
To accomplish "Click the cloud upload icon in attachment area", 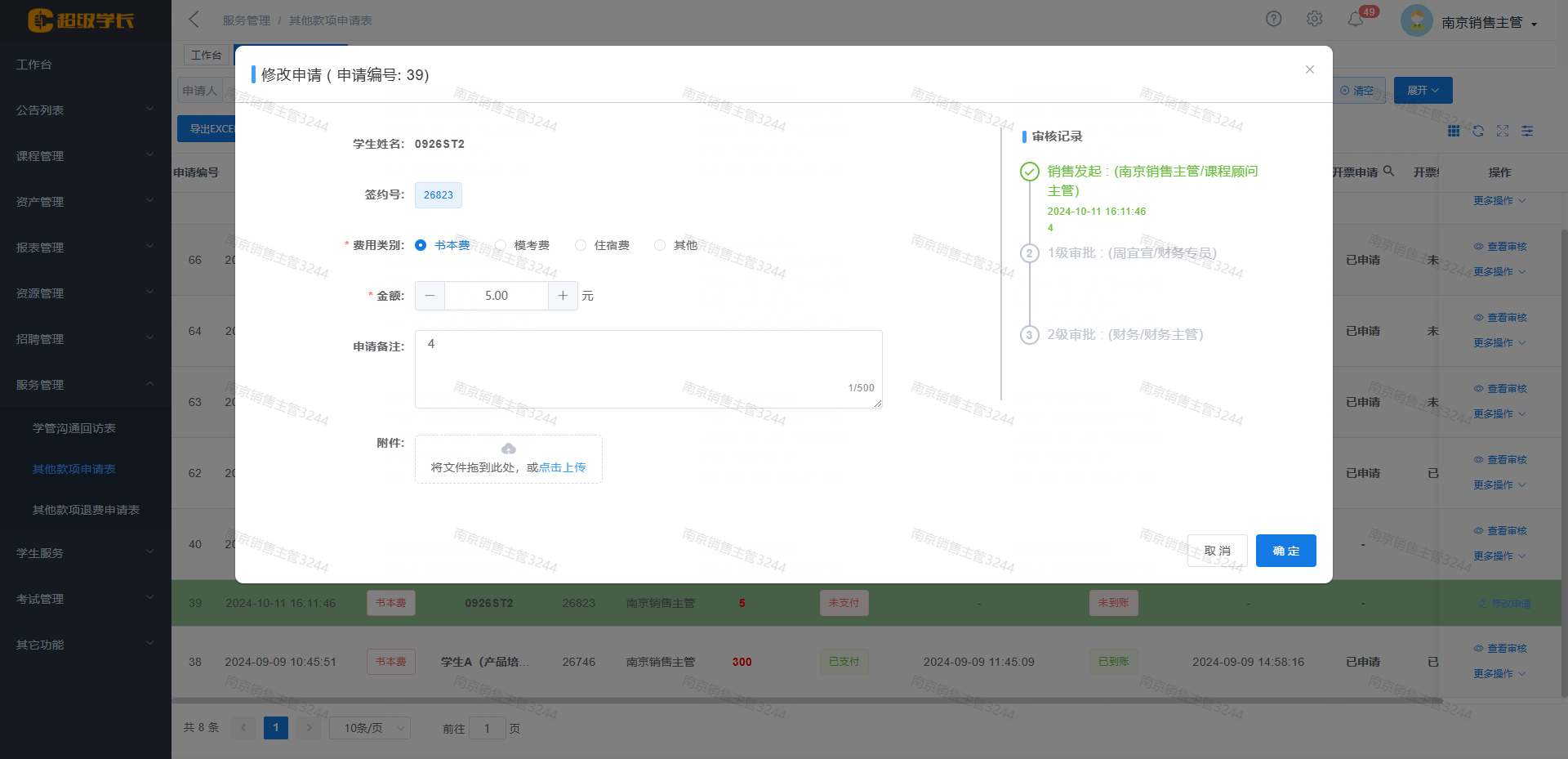I will pyautogui.click(x=508, y=449).
